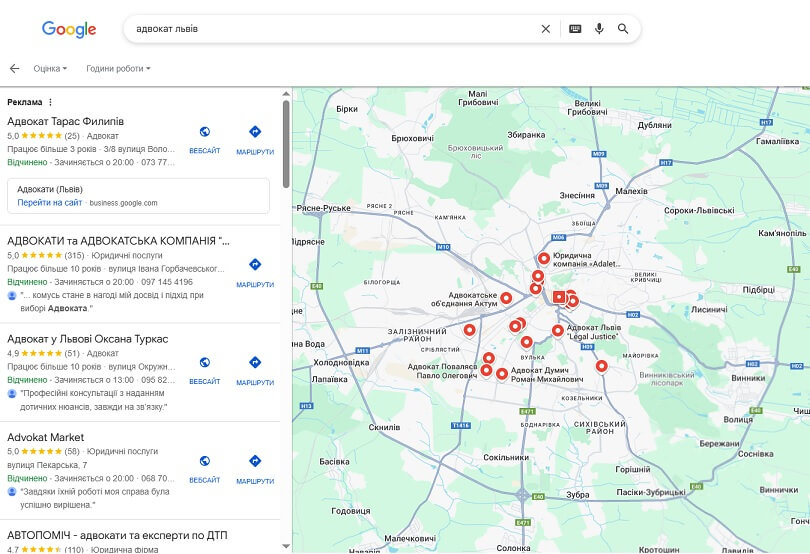Select the Адвокат Львів Legal Justice map pin
Screen dimensions: 810x554
(x=557, y=330)
